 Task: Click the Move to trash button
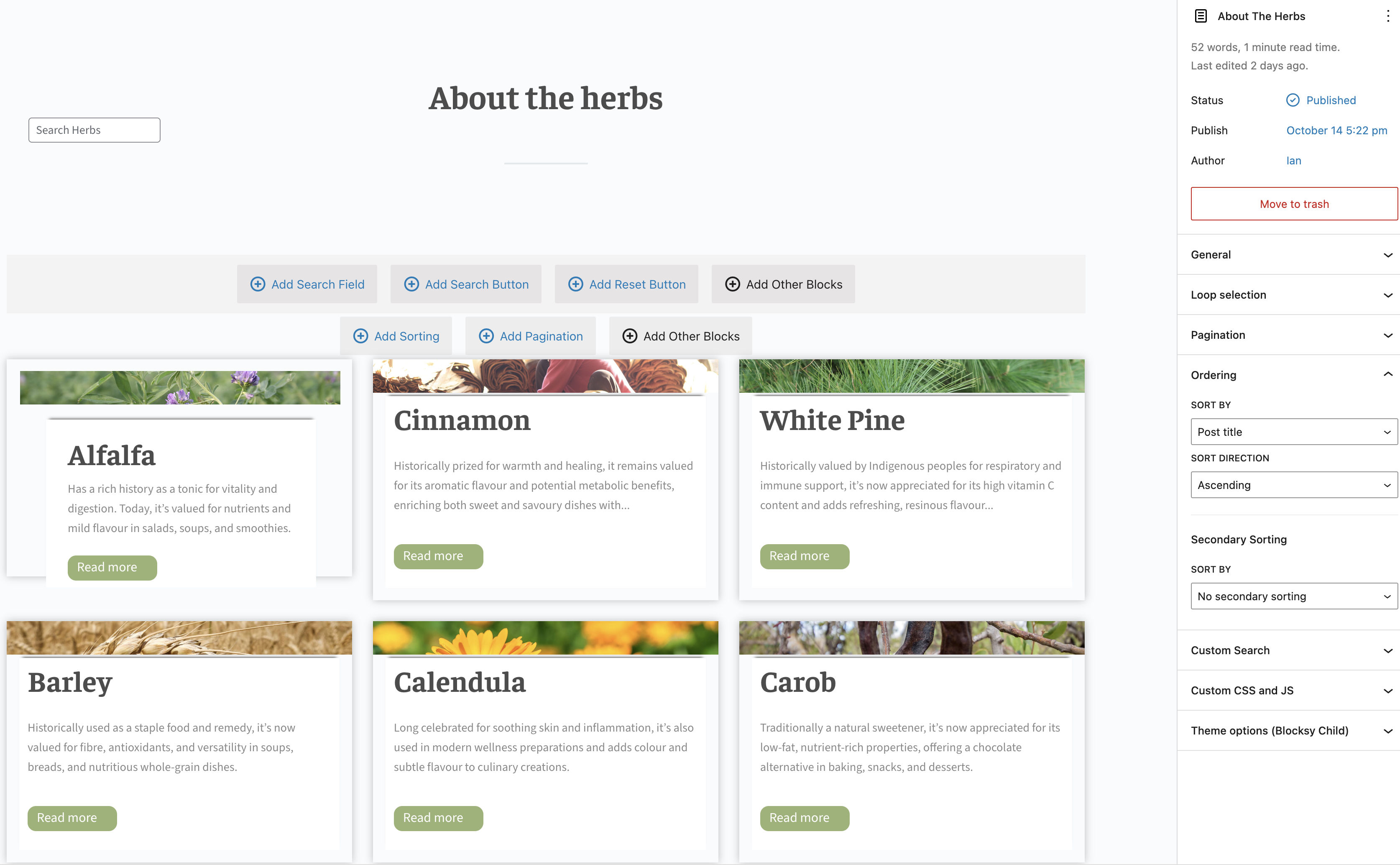(x=1294, y=204)
